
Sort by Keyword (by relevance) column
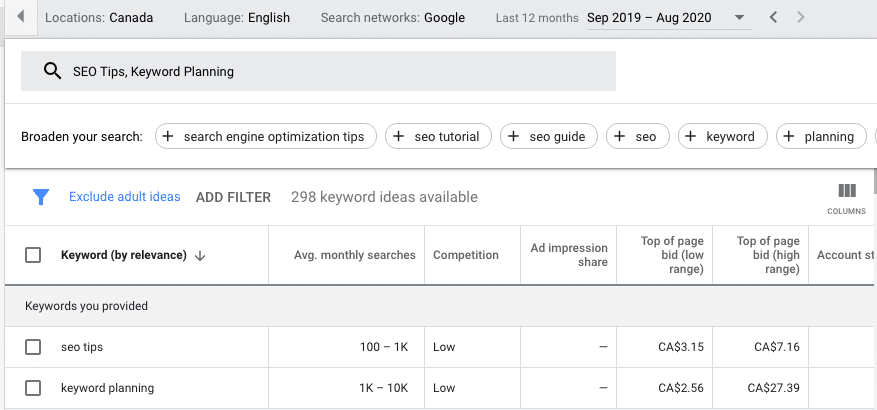tap(124, 255)
